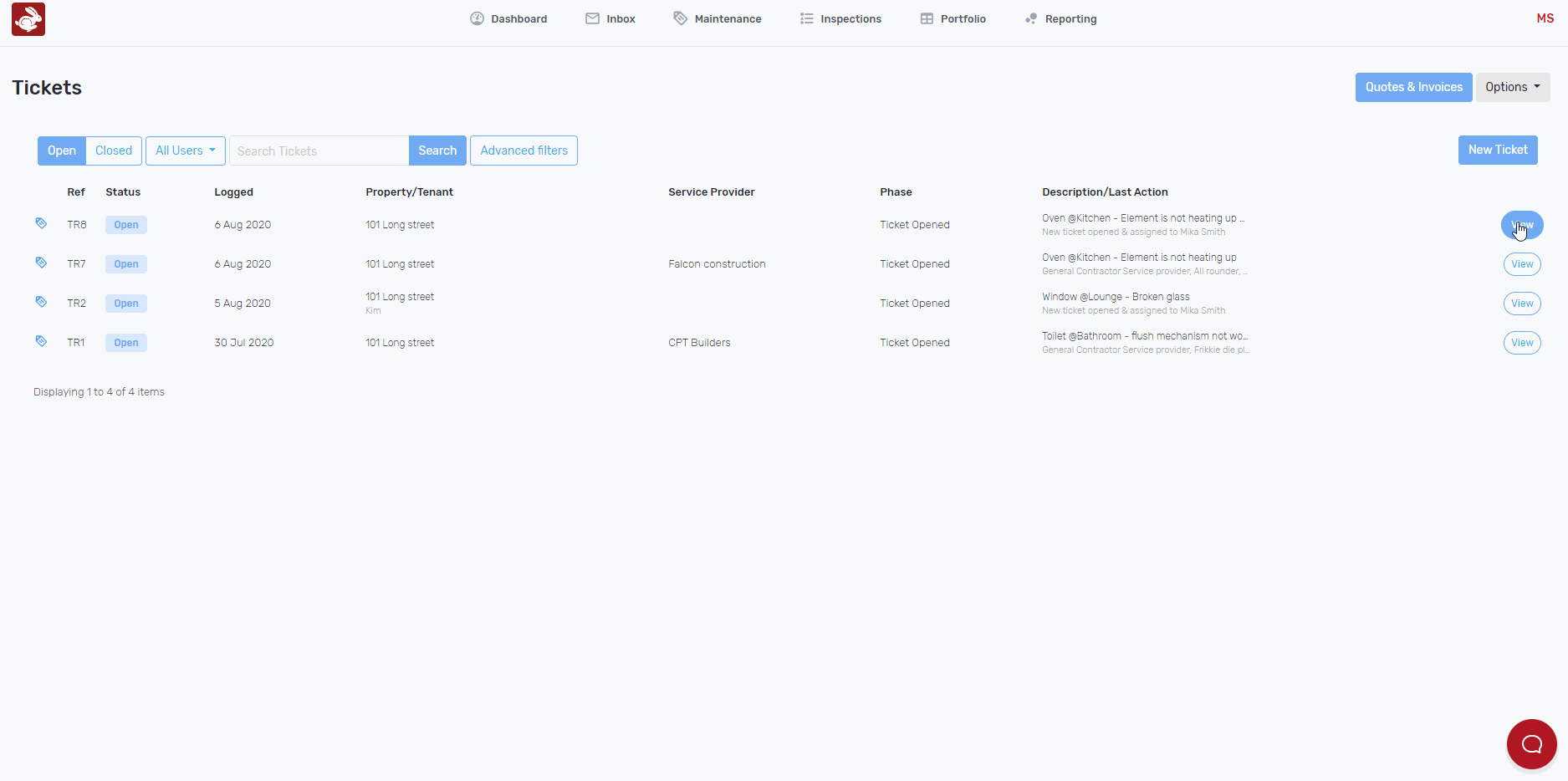Navigate to the Inspections menu item
Image resolution: width=1568 pixels, height=781 pixels.
840,18
